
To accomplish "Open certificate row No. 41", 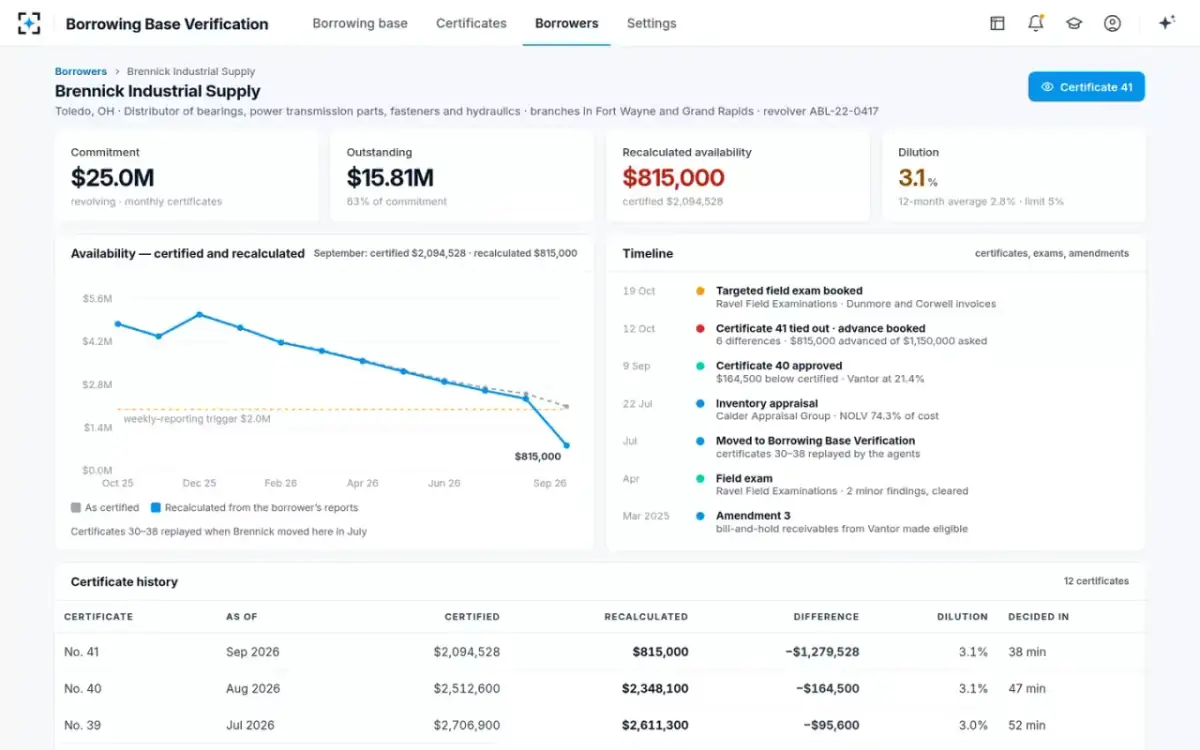I will pos(600,652).
